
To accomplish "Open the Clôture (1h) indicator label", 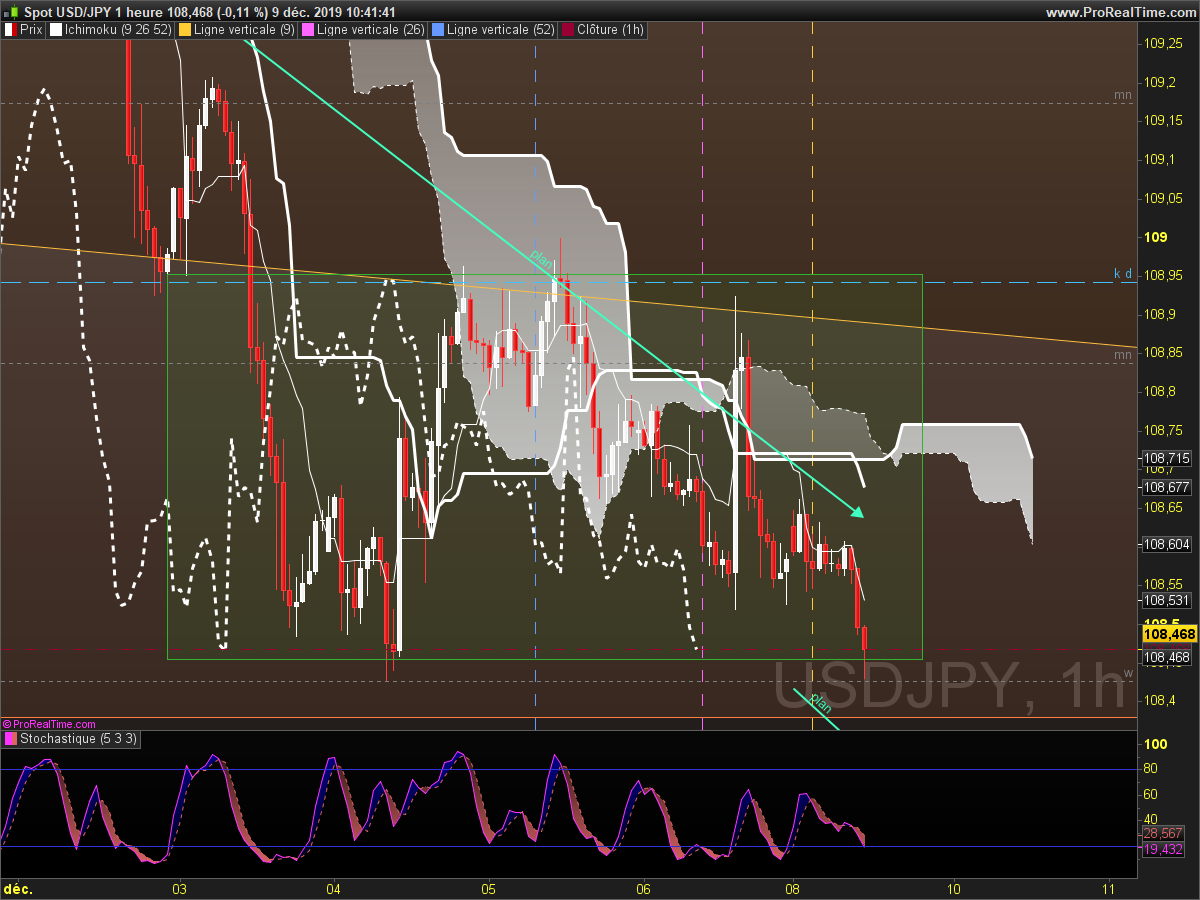I will pos(610,30).
